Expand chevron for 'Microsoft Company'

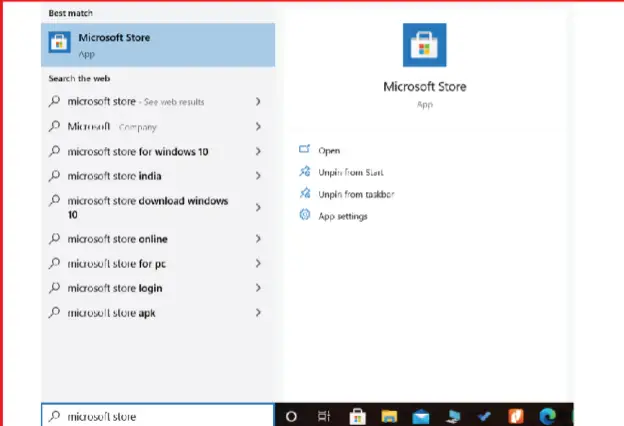[258, 127]
